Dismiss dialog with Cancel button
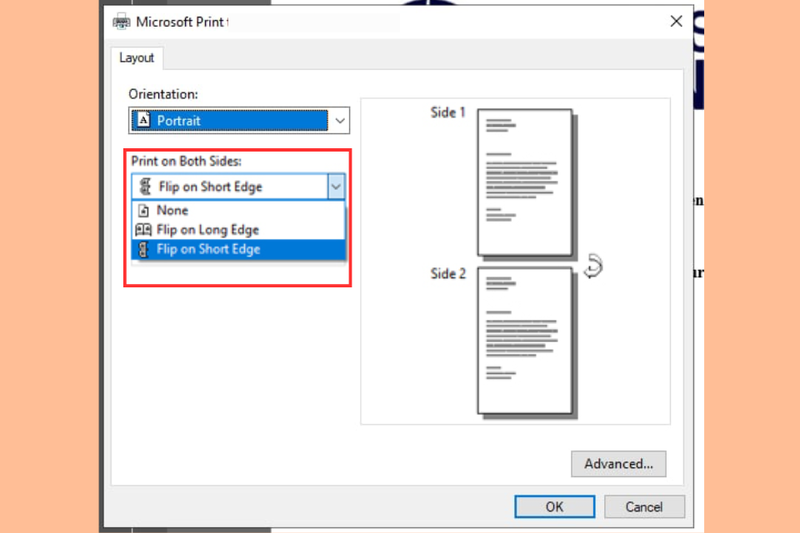 pyautogui.click(x=644, y=506)
